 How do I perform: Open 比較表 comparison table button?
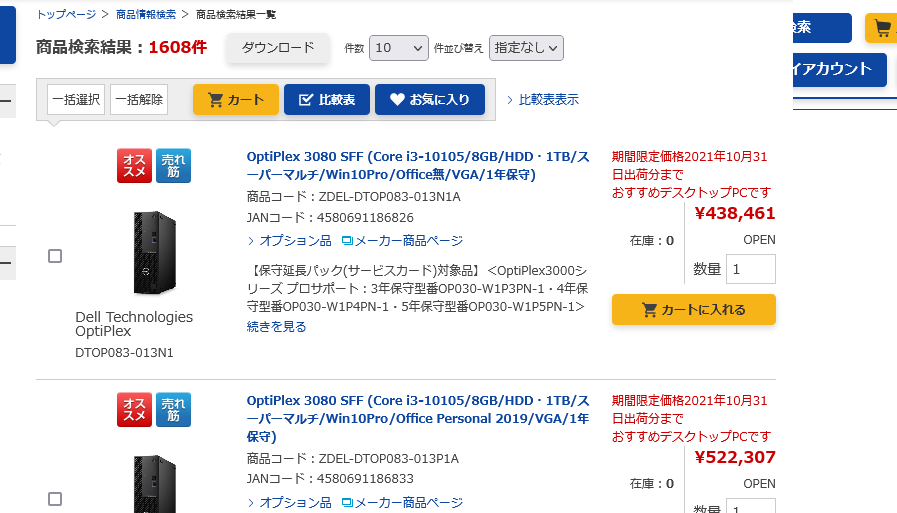click(327, 99)
